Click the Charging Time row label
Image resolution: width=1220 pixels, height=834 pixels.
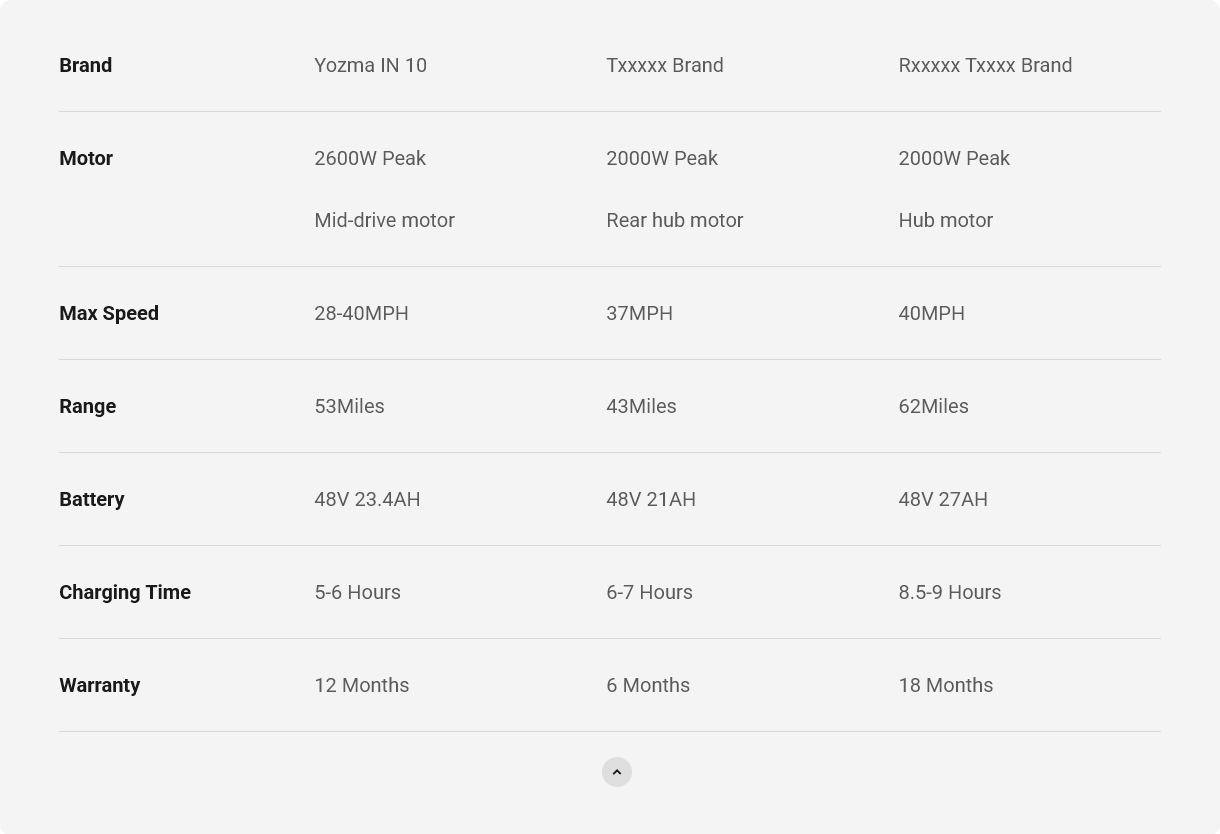pyautogui.click(x=125, y=592)
